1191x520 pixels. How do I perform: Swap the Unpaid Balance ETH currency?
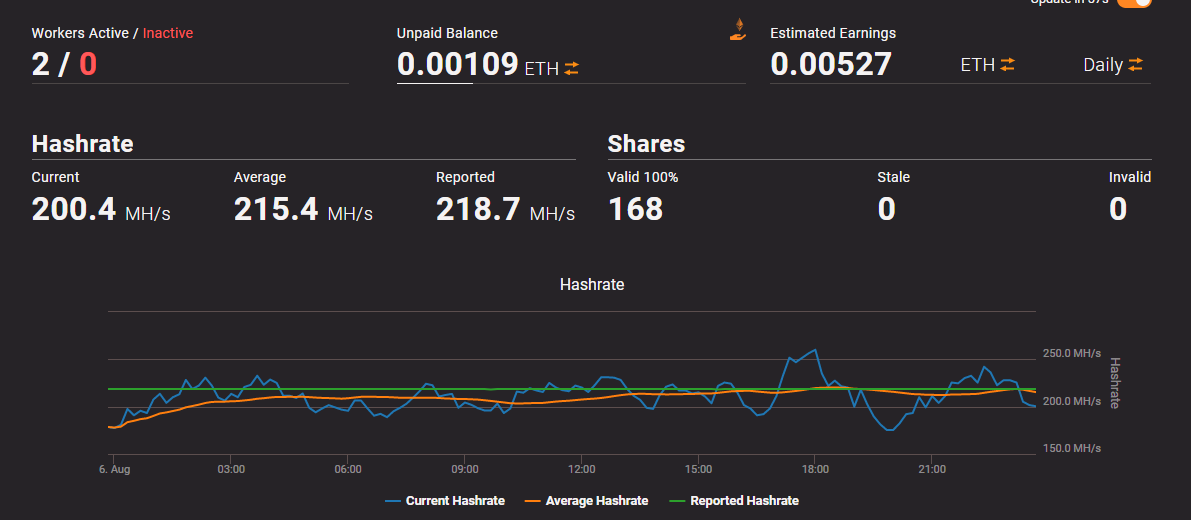point(571,68)
